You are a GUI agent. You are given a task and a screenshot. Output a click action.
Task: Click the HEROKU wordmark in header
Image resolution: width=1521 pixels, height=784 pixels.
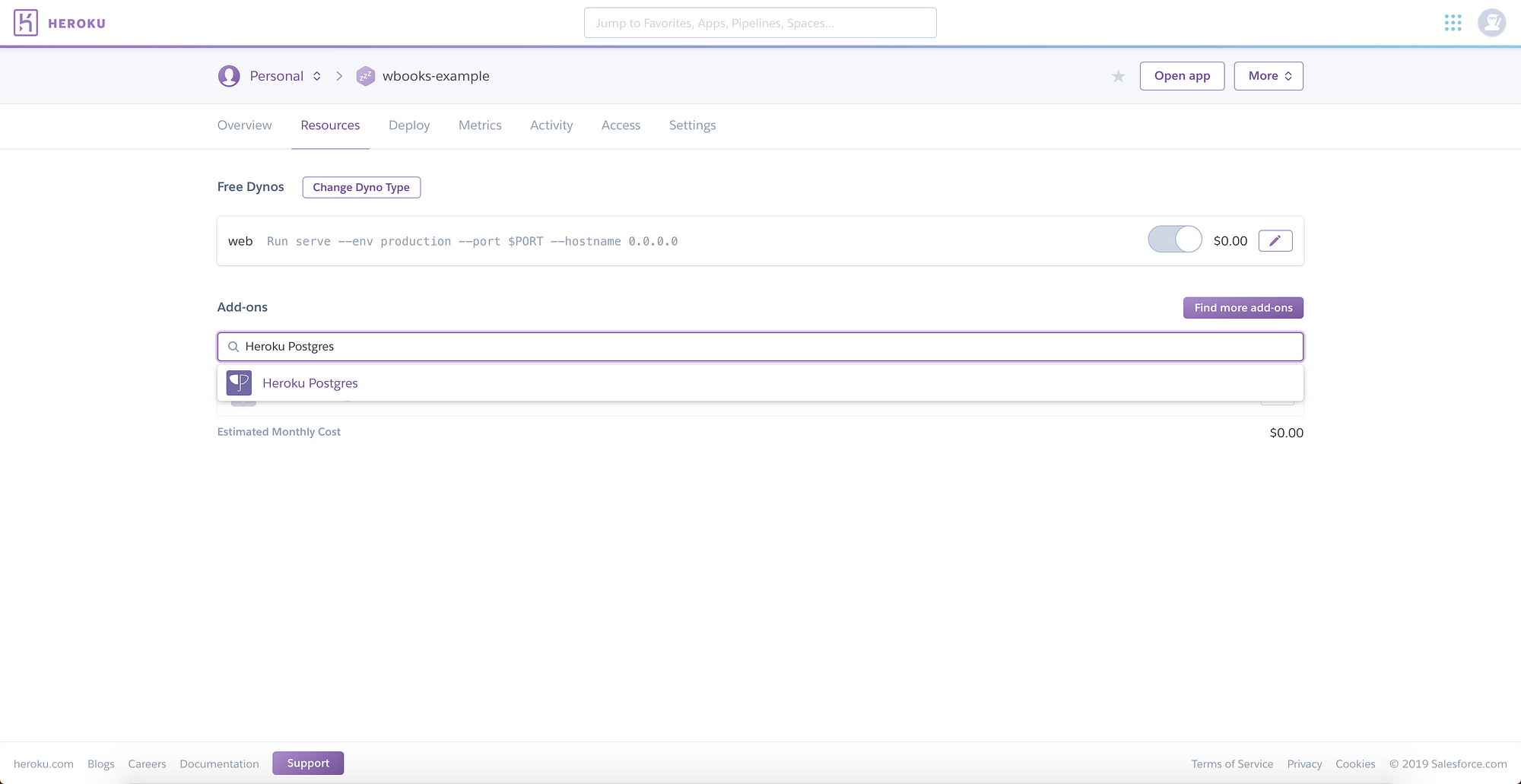coord(77,24)
